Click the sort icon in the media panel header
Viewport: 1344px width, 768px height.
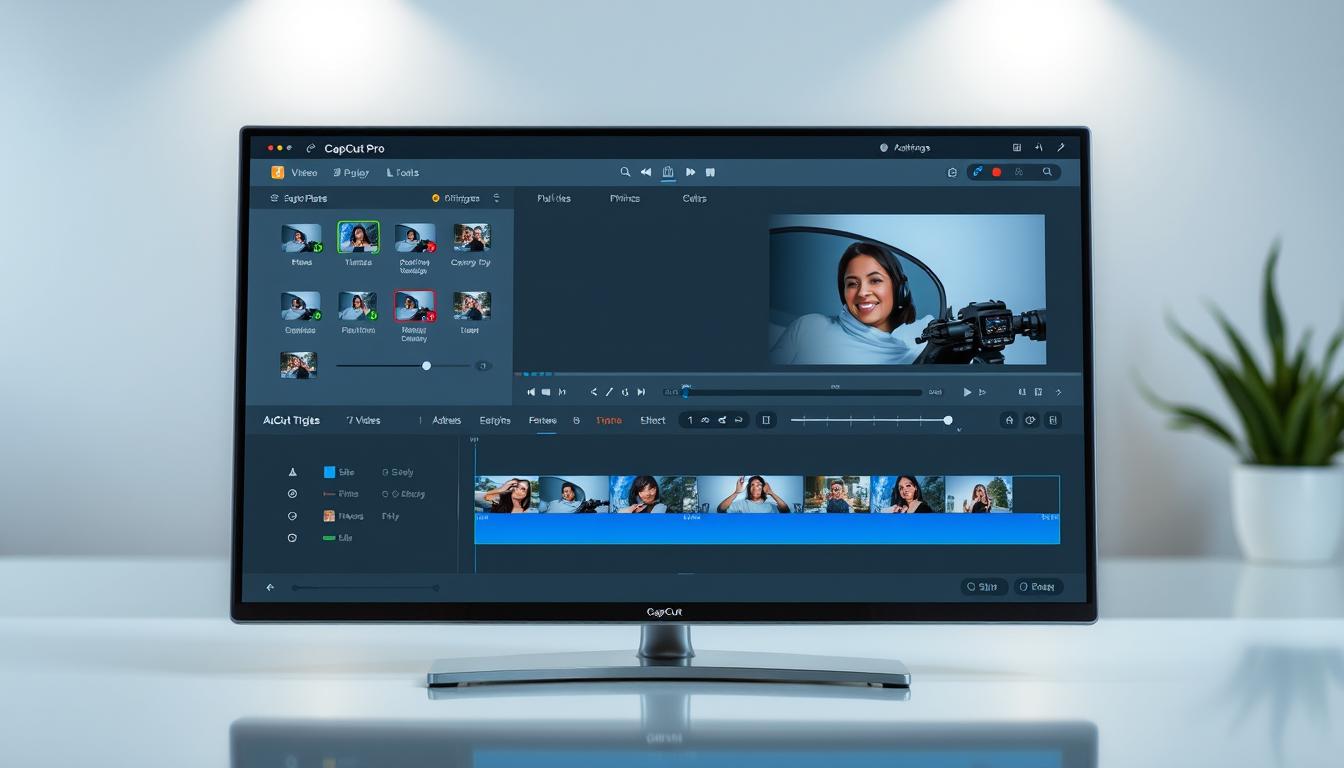(x=497, y=198)
